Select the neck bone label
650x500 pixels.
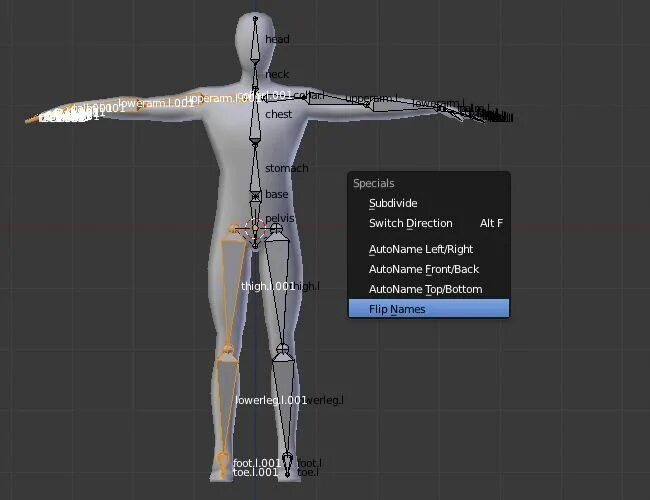[277, 74]
